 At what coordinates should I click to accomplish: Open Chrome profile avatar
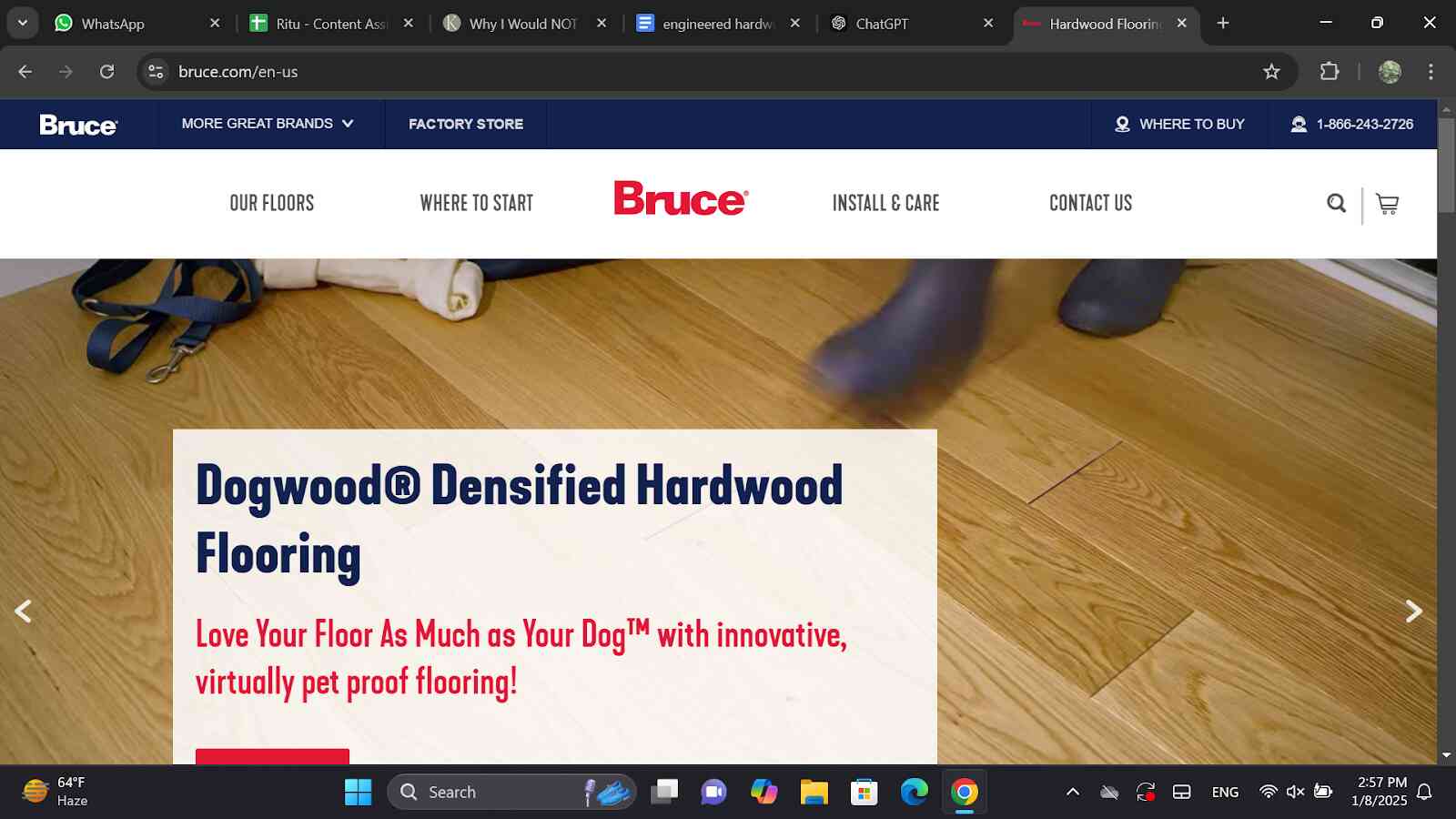(1390, 72)
